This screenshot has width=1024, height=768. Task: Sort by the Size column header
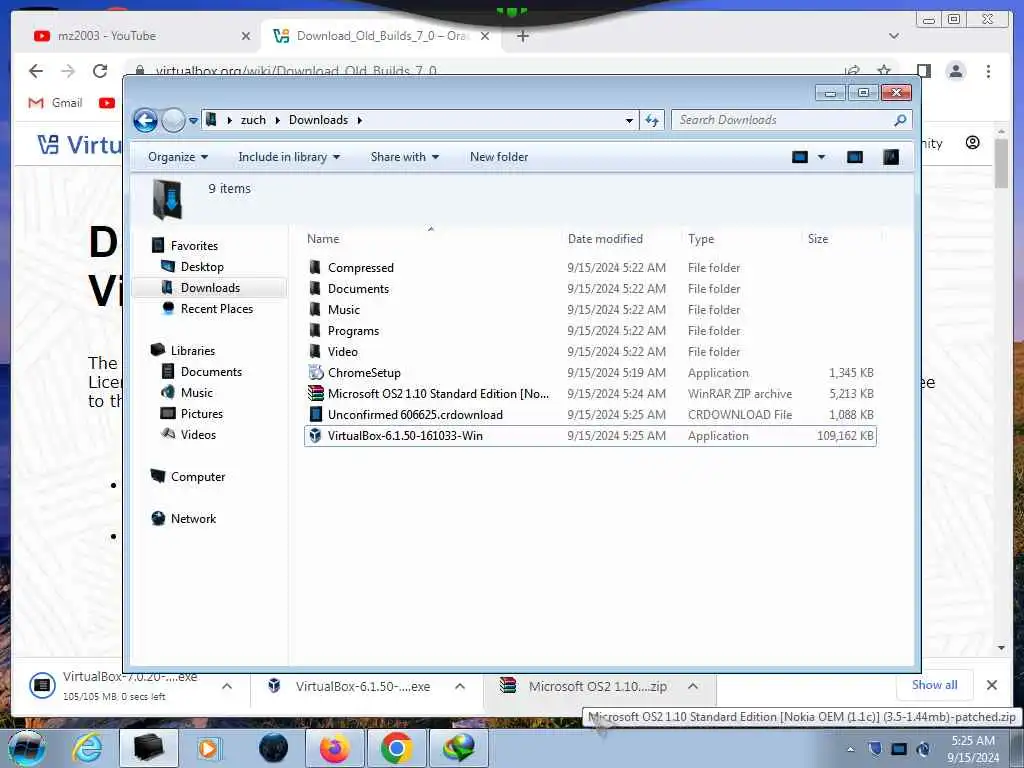818,239
